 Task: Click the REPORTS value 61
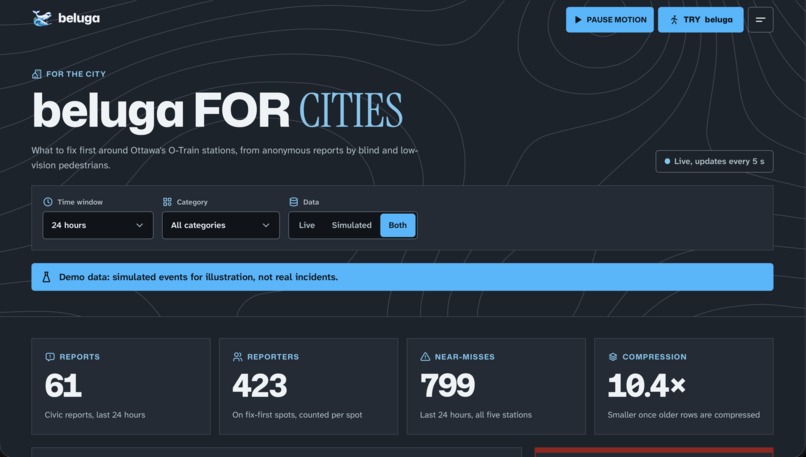[63, 386]
